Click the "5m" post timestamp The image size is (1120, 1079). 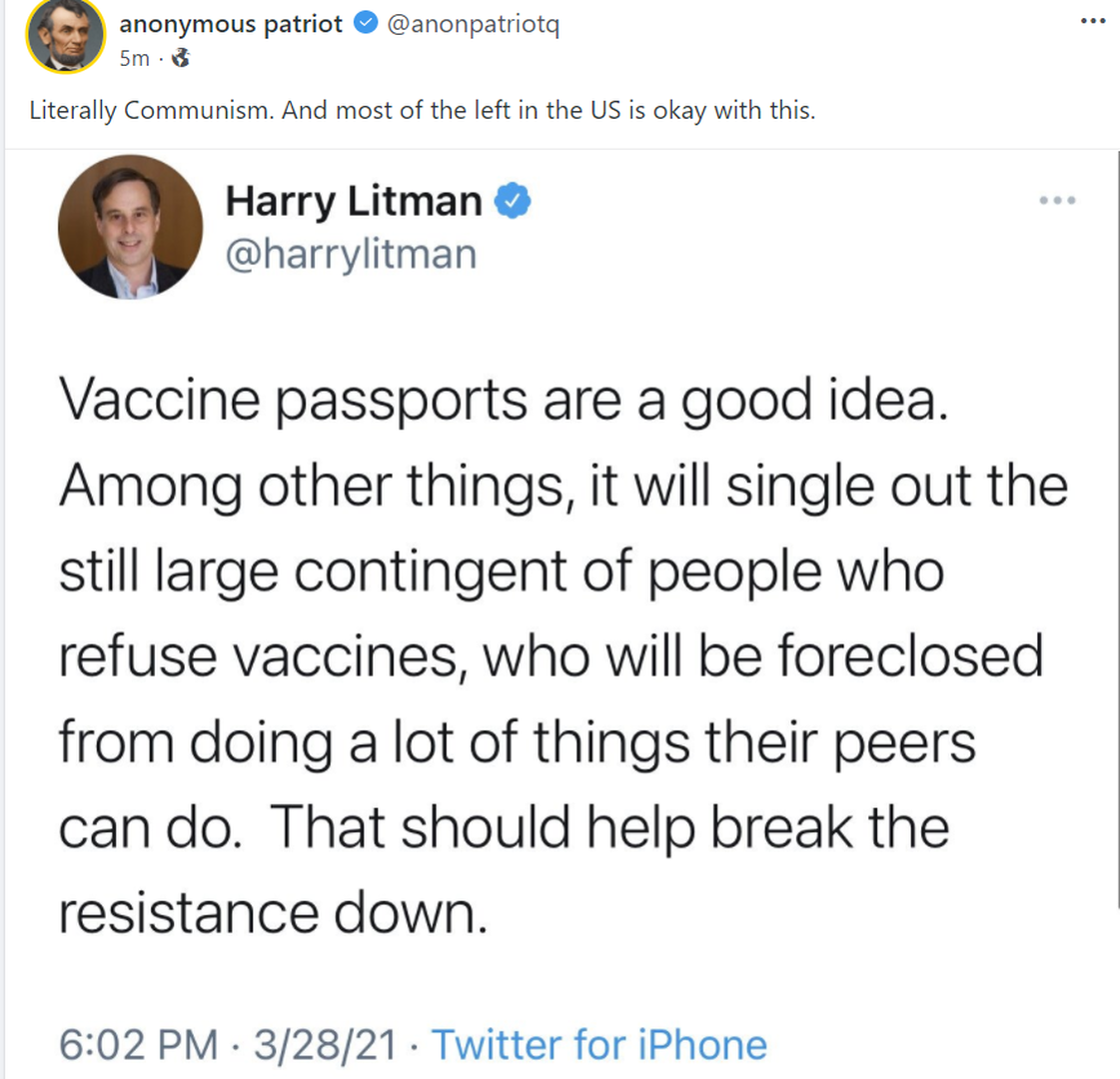tap(134, 59)
